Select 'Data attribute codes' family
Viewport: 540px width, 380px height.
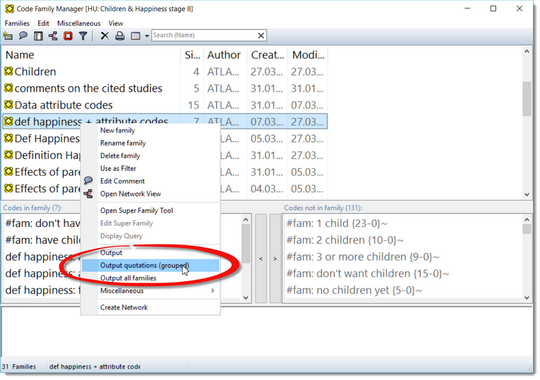click(165, 105)
